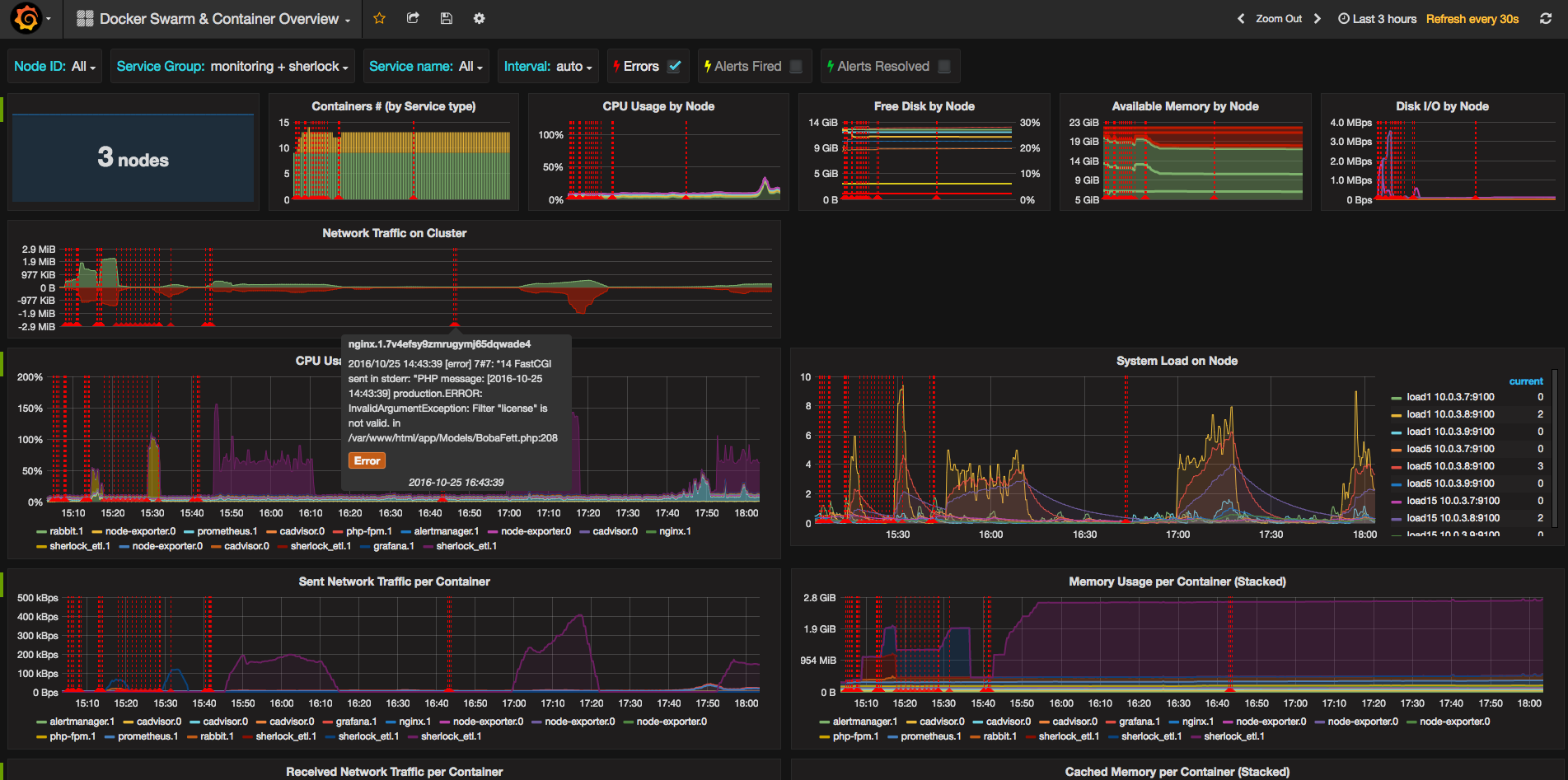Open the Node ID dropdown
1568x780 pixels.
click(82, 67)
